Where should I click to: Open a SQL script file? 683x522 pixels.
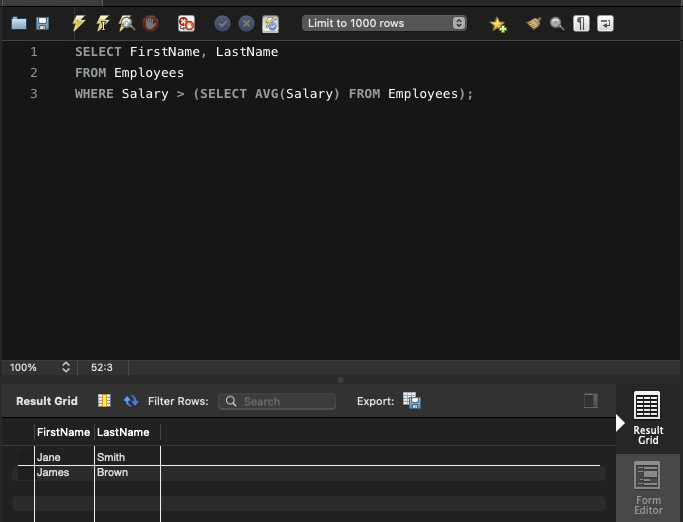coord(18,23)
